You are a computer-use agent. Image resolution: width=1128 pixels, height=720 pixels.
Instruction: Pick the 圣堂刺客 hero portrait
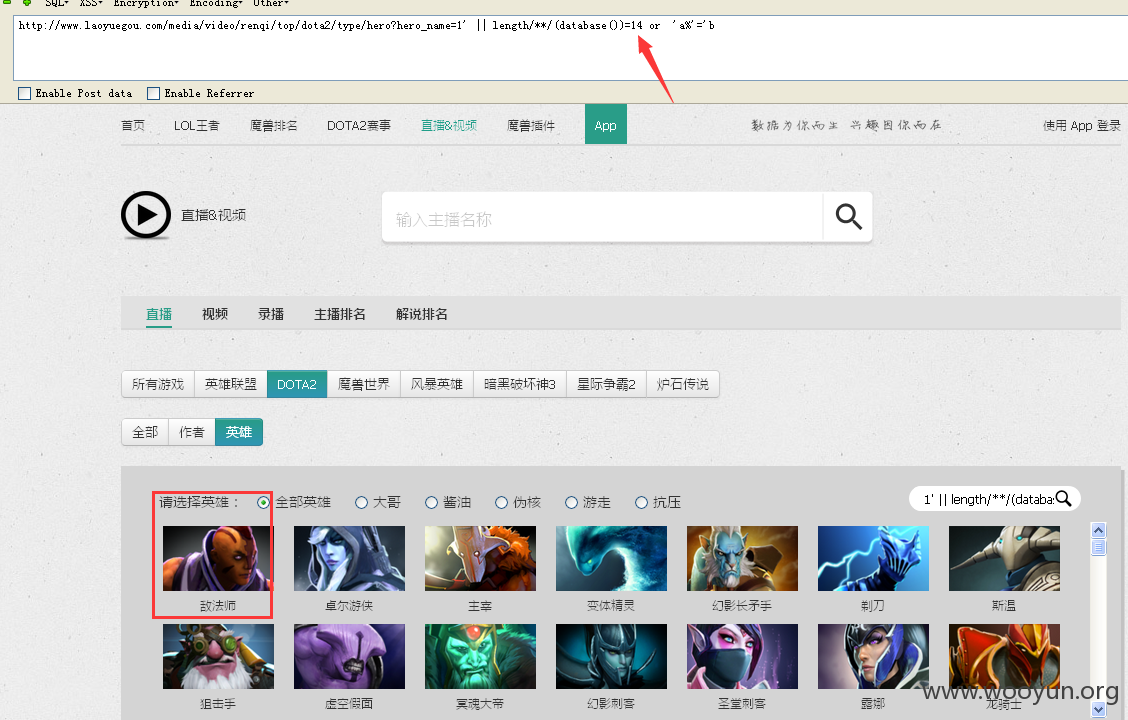(742, 656)
